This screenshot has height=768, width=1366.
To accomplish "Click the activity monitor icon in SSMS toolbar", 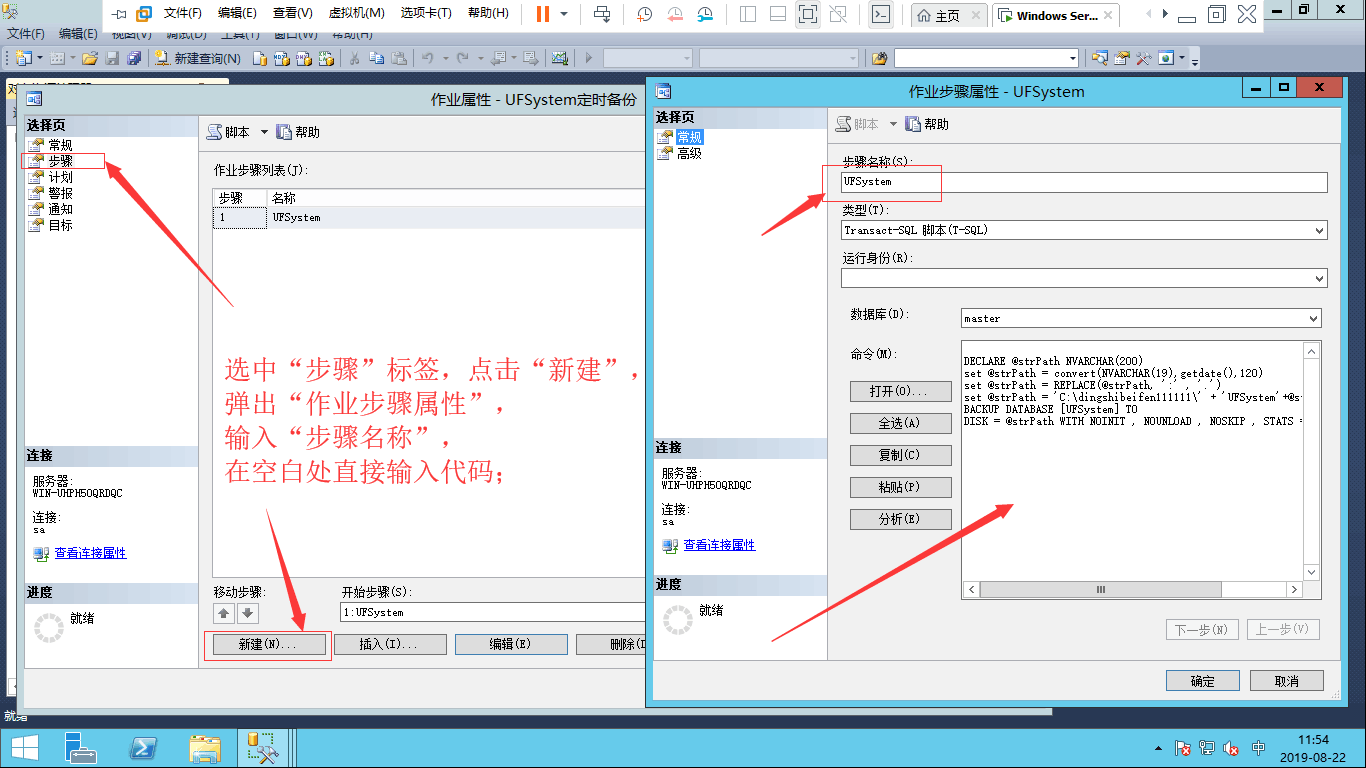I will (560, 58).
